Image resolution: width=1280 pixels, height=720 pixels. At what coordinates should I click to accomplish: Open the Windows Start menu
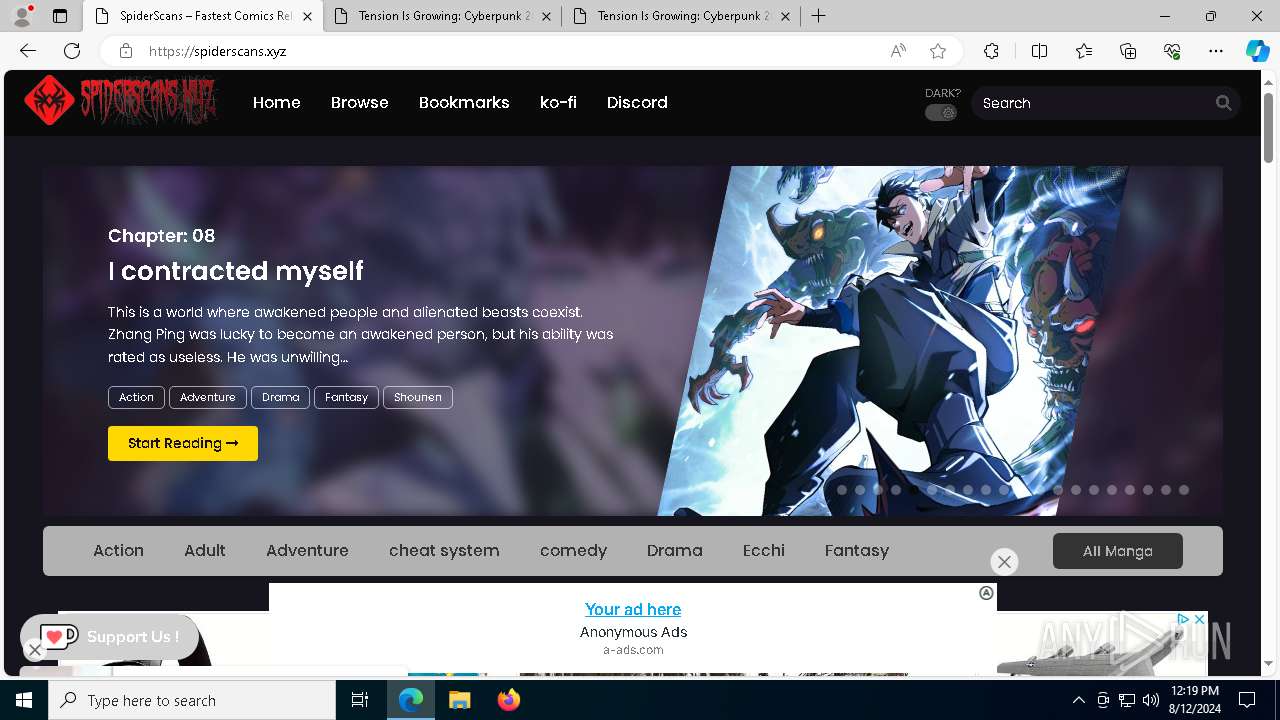click(24, 700)
